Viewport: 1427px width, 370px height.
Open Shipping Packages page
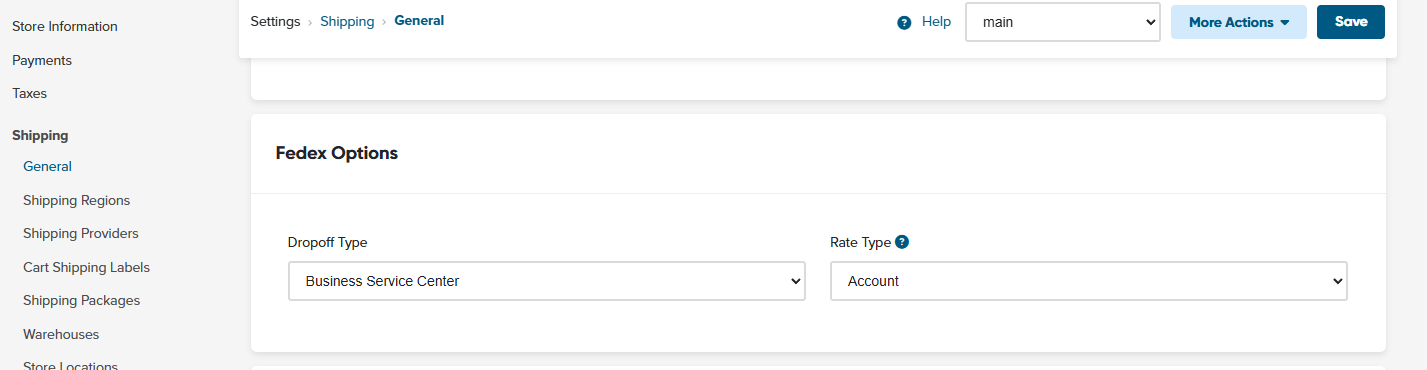pos(81,300)
